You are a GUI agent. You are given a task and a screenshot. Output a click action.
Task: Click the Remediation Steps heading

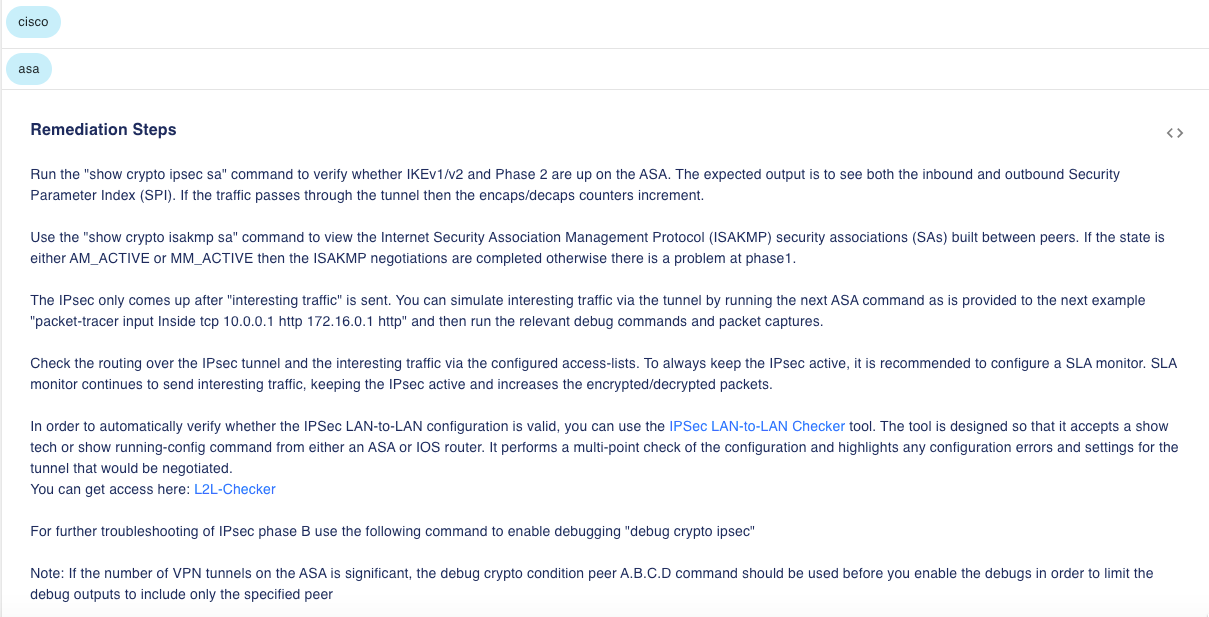(103, 130)
